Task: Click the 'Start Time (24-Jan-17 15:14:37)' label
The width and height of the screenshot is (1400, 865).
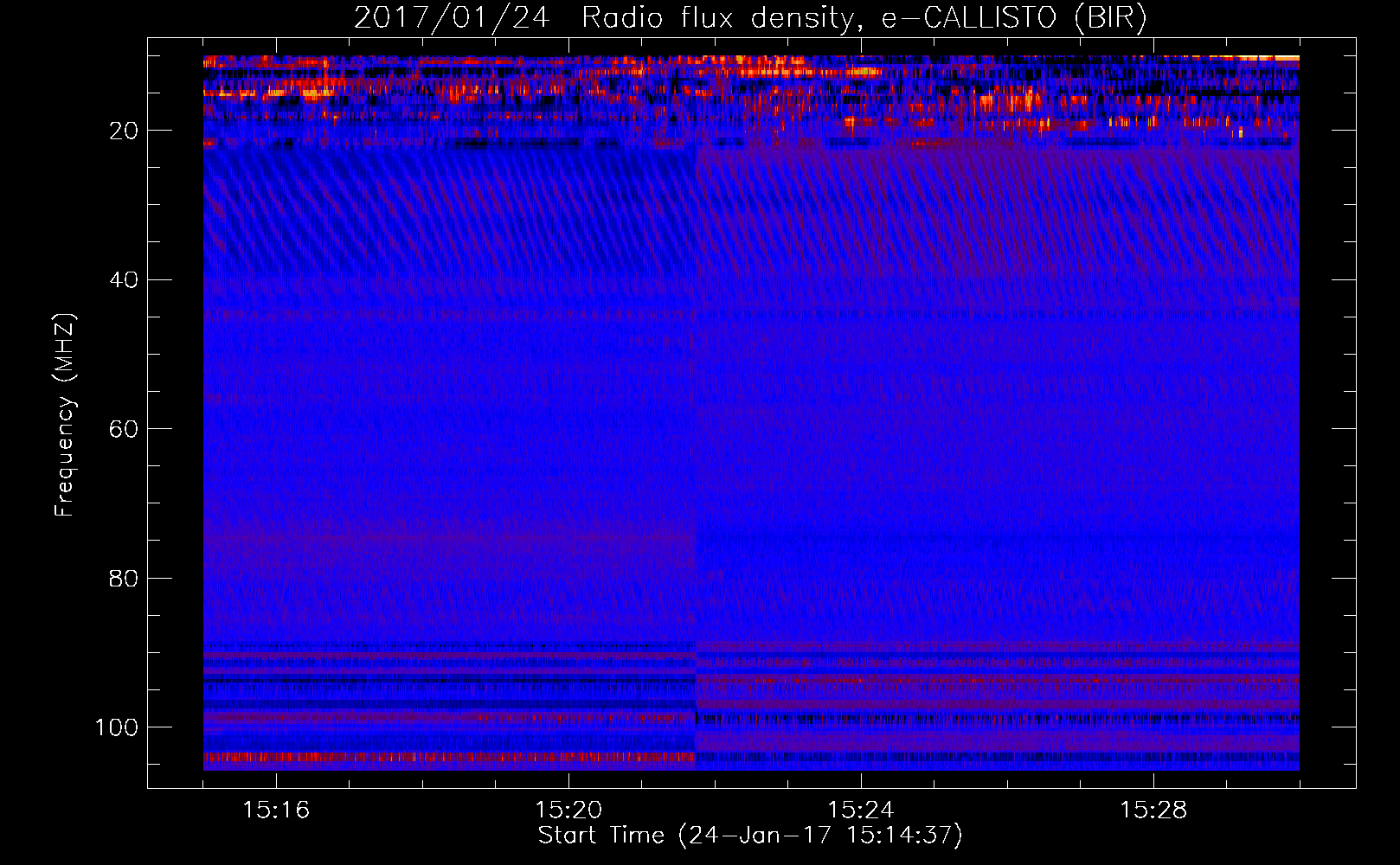Action: pyautogui.click(x=750, y=836)
